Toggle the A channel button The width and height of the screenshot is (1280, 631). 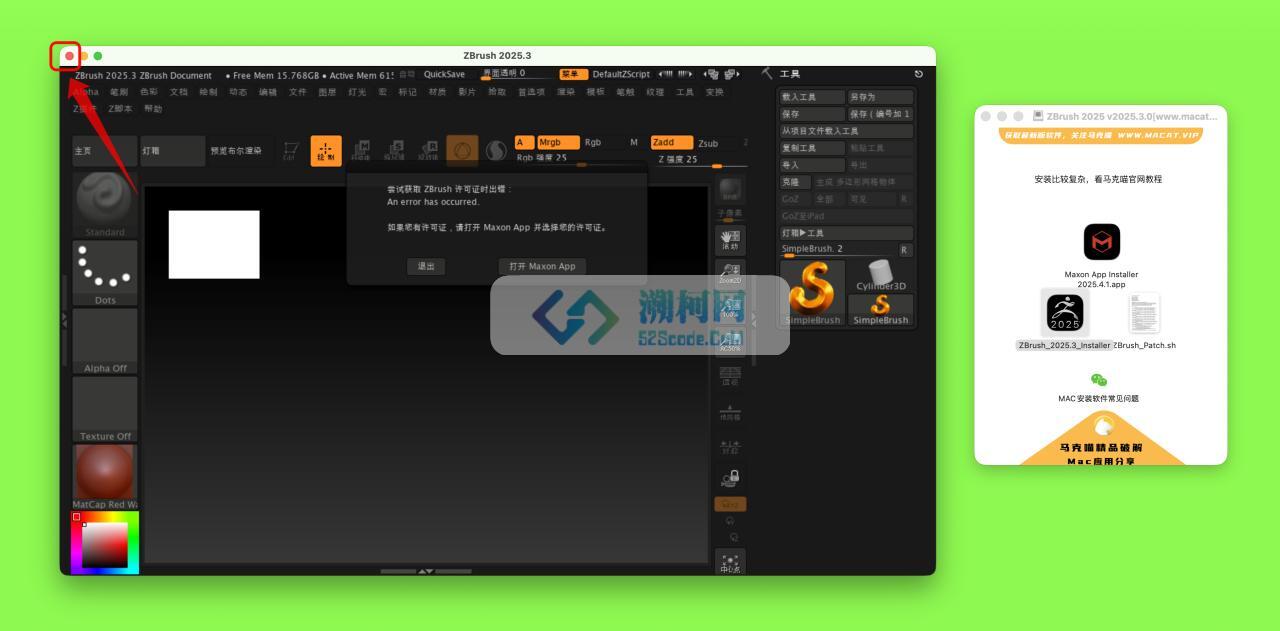[524, 142]
